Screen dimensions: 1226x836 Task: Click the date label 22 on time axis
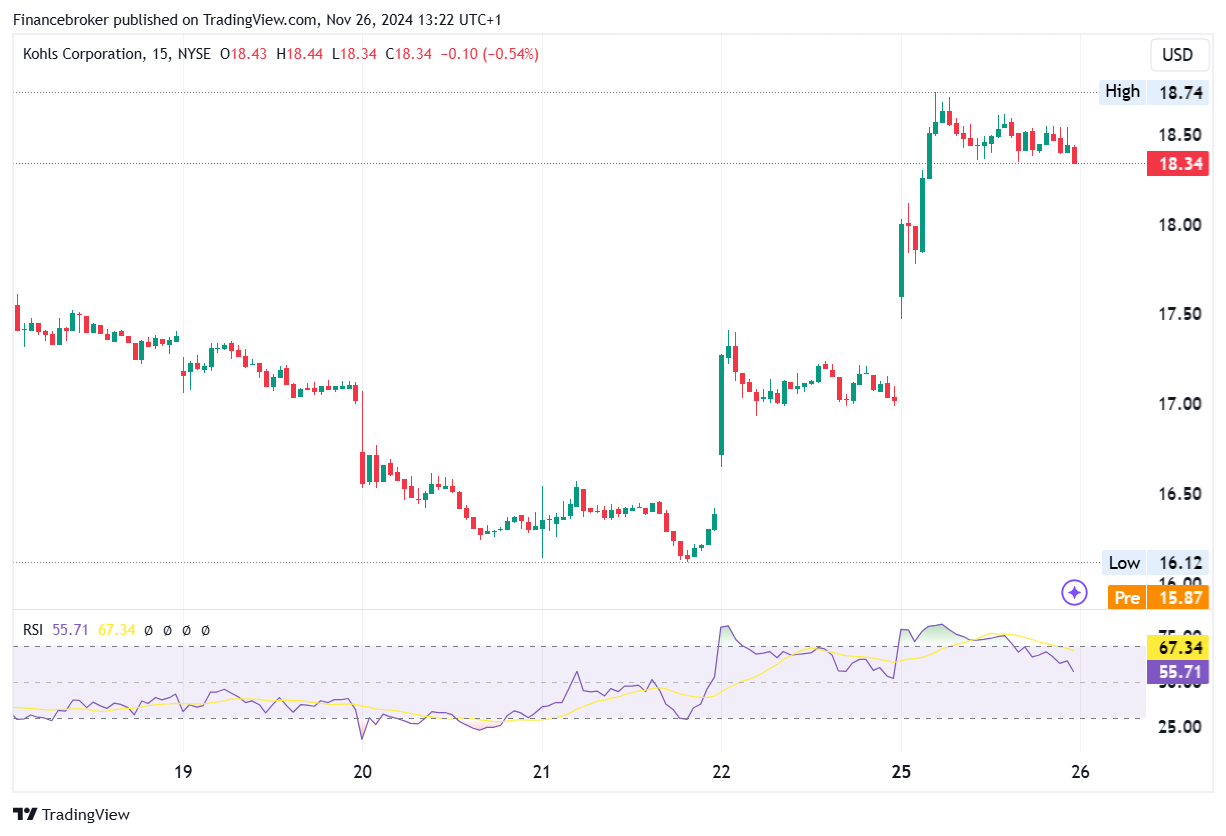(721, 772)
